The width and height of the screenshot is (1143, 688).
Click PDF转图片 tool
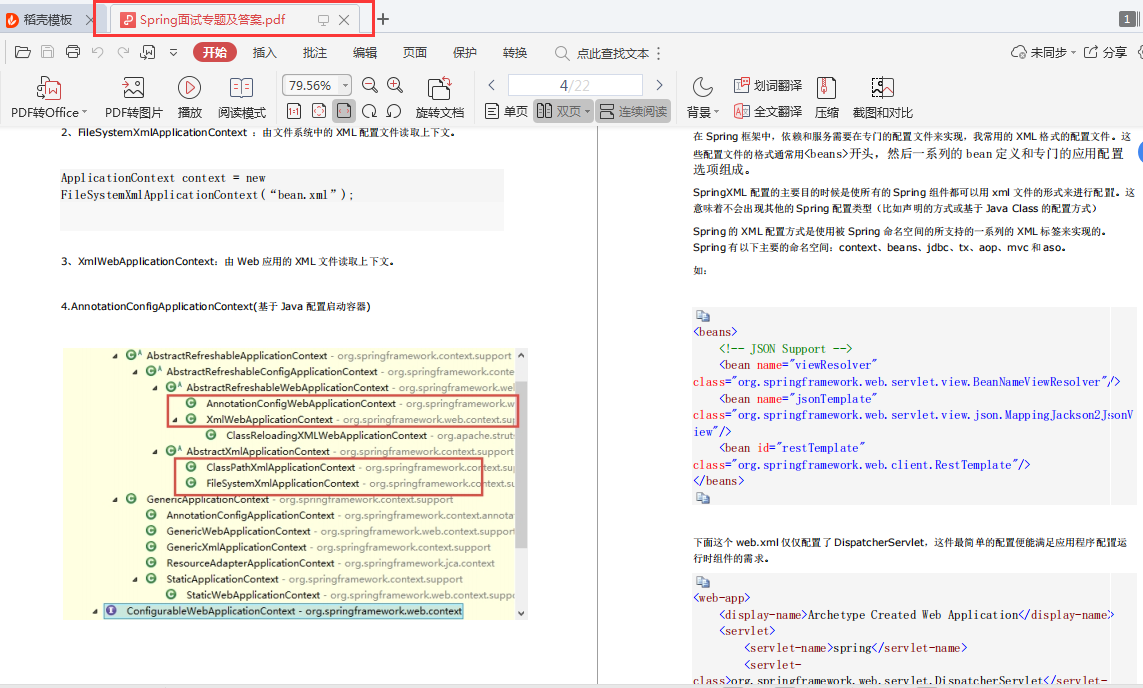click(133, 98)
